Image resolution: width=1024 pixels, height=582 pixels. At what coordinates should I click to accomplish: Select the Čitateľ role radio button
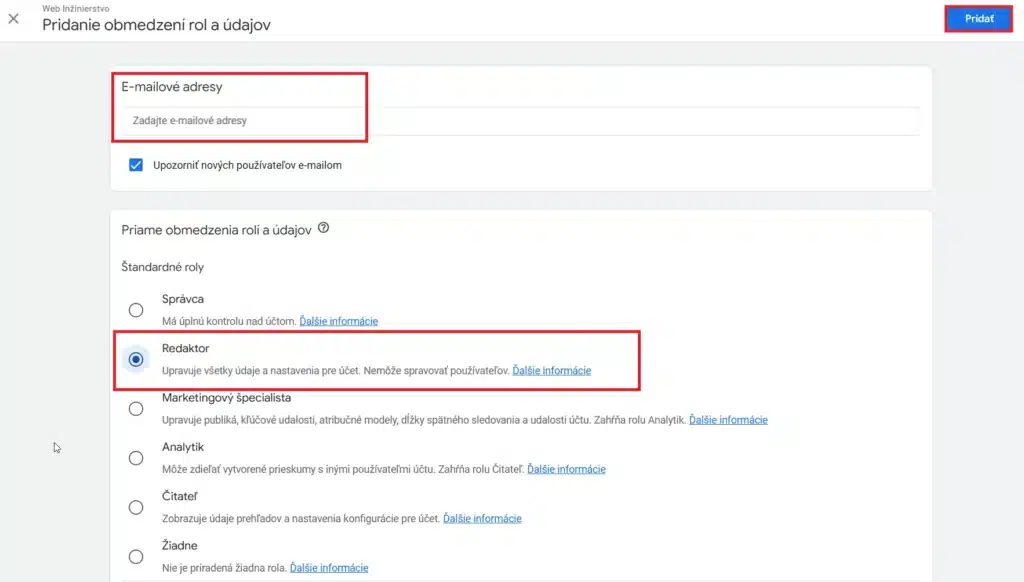coord(136,507)
